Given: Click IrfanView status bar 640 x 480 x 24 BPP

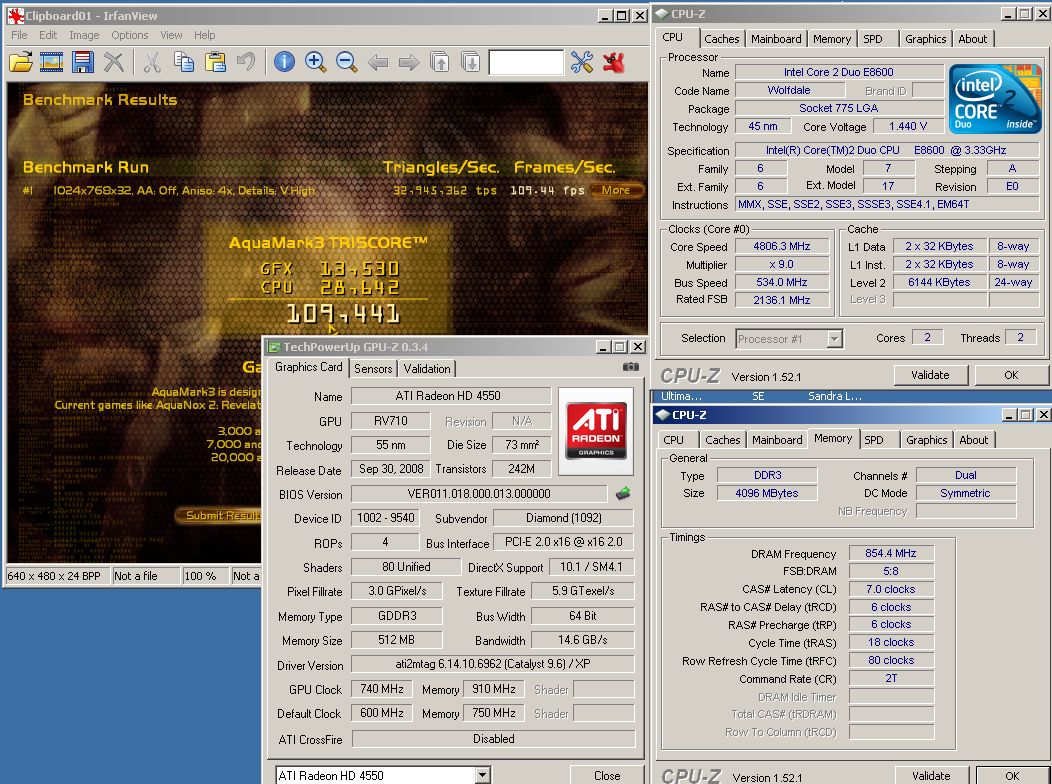Looking at the screenshot, I should 57,575.
